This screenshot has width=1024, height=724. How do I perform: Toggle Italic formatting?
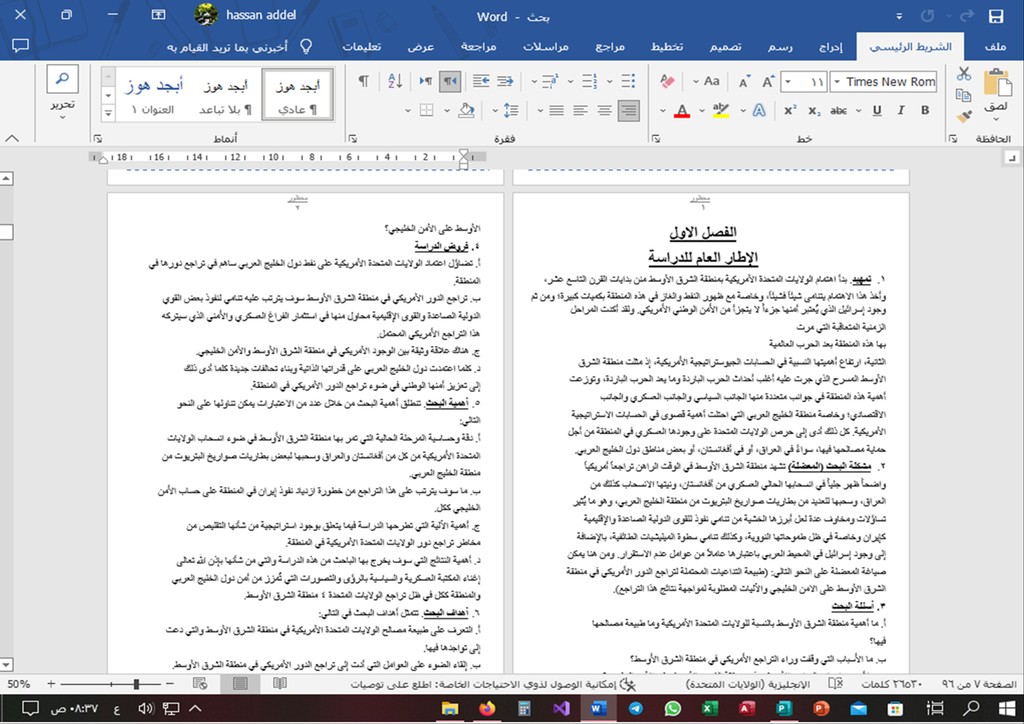(x=901, y=110)
